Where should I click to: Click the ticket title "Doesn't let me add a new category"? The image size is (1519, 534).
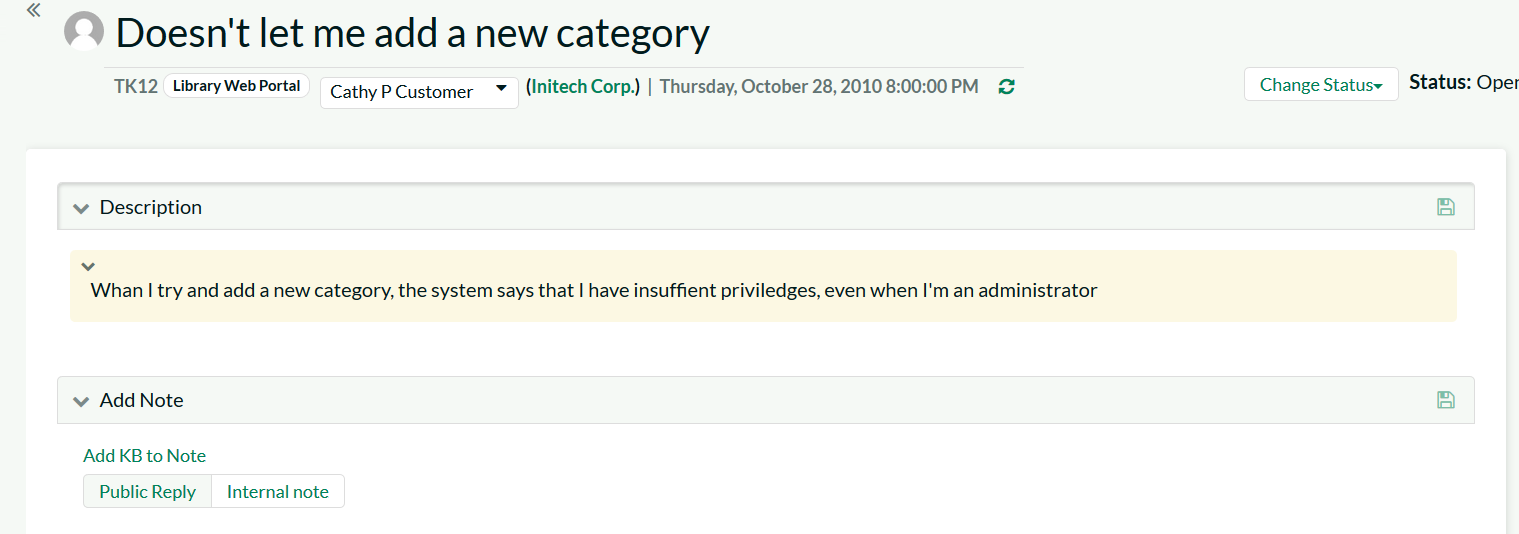click(x=412, y=33)
